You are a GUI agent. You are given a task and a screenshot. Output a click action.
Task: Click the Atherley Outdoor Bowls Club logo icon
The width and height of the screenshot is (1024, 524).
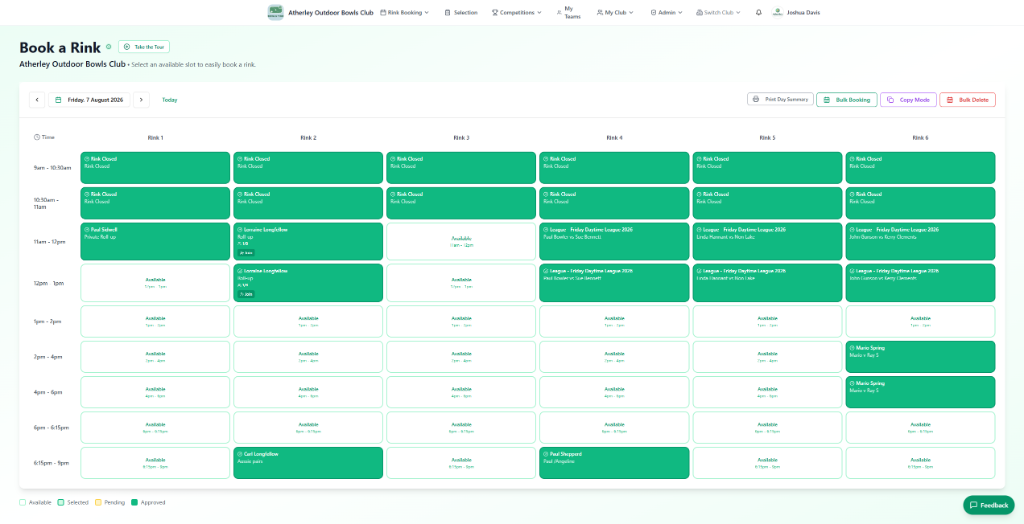point(276,12)
